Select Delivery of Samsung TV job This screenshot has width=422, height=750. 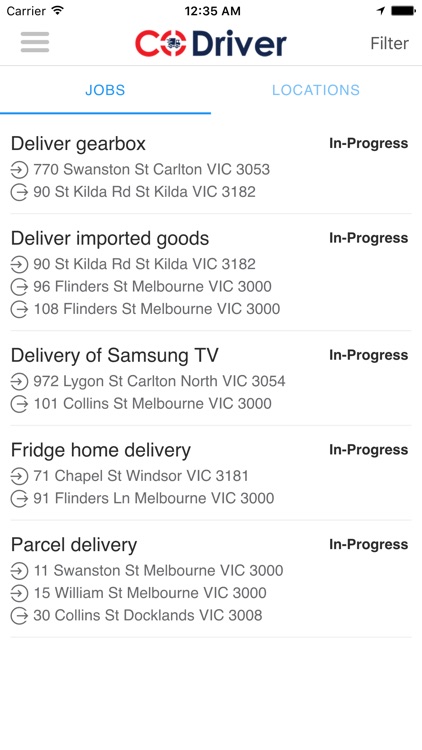click(211, 378)
